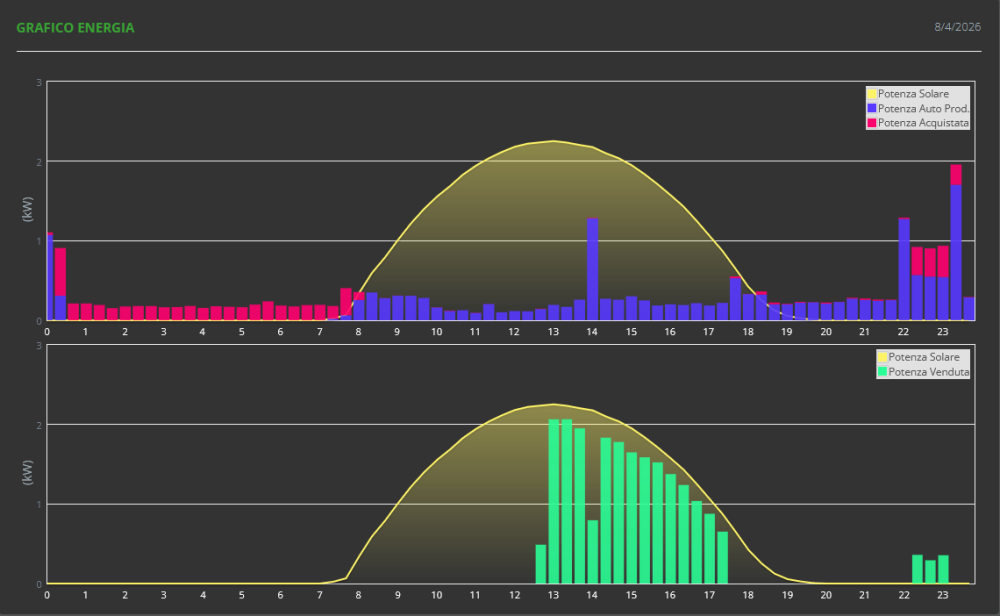Click the tall blue bar at hour 14
Image resolution: width=1000 pixels, height=616 pixels.
[593, 270]
